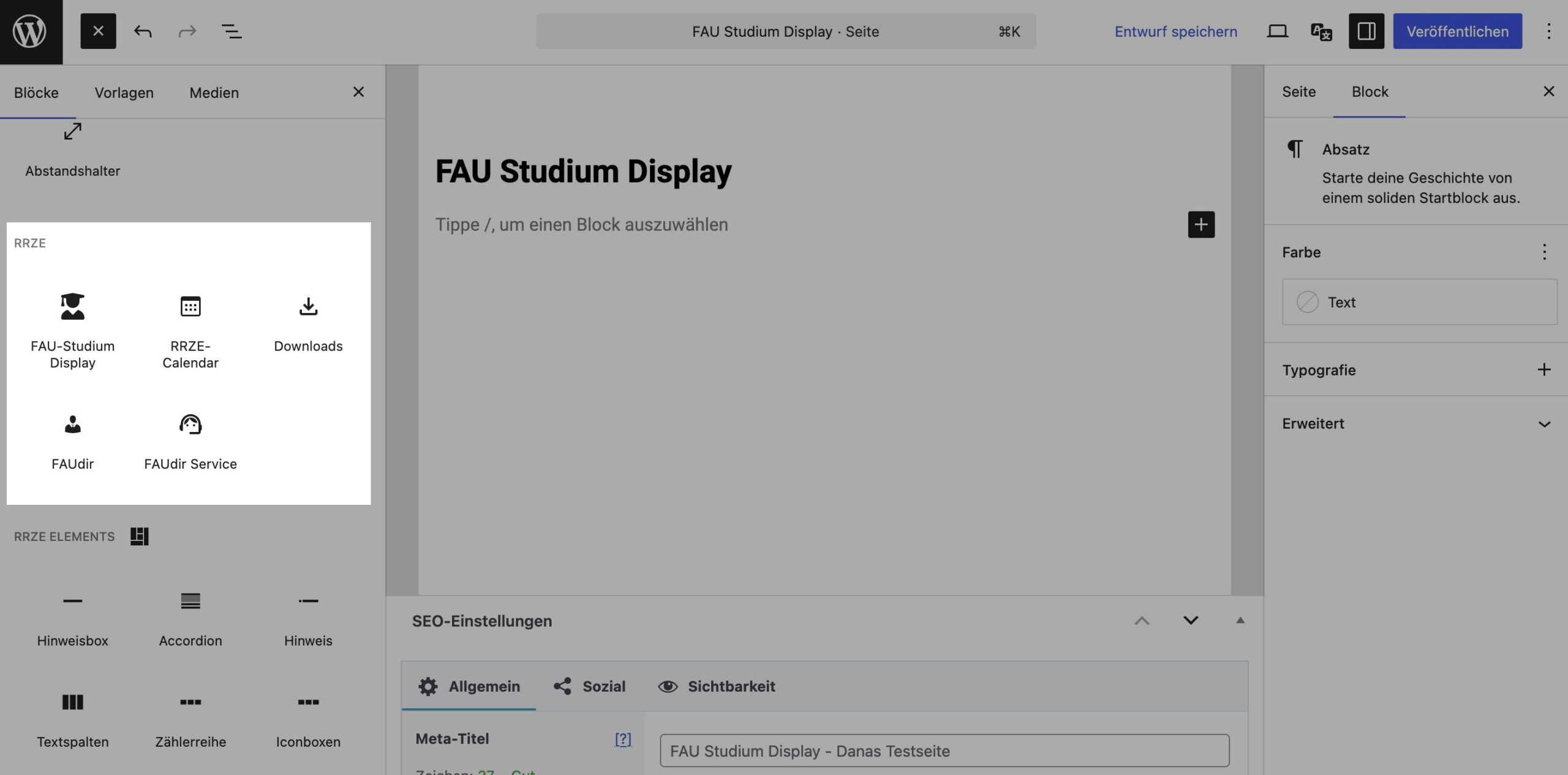Open the Farbe options menu

point(1544,252)
